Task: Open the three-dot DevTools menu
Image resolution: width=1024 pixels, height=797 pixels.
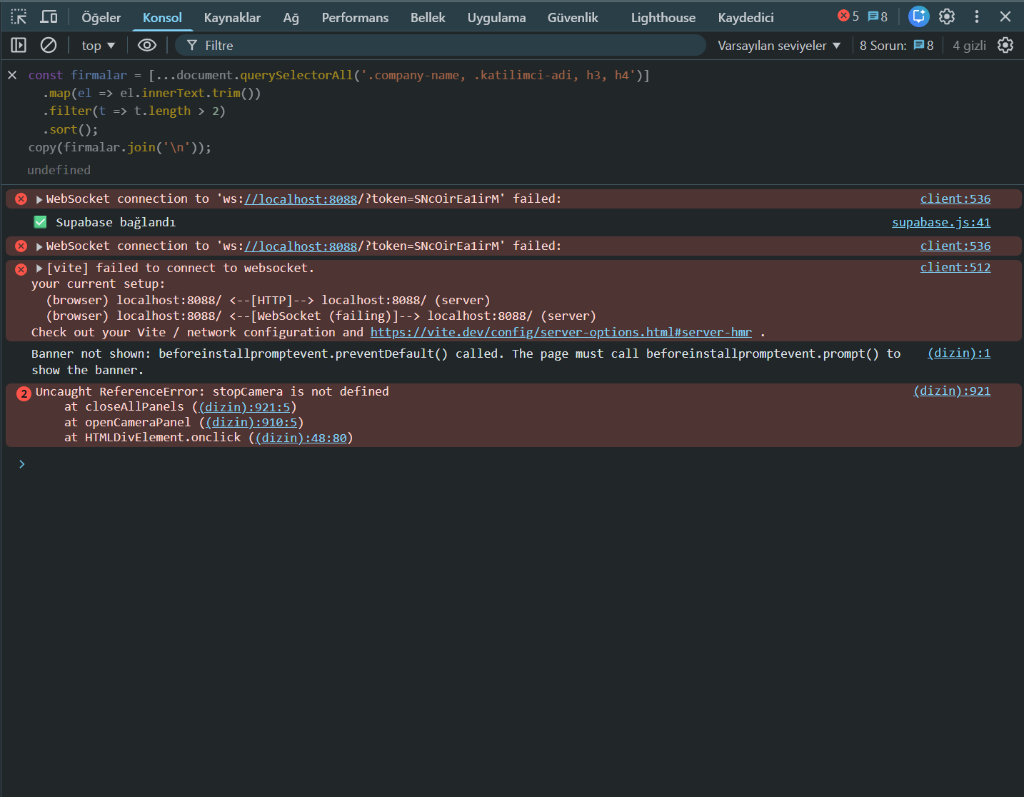Action: 976,16
